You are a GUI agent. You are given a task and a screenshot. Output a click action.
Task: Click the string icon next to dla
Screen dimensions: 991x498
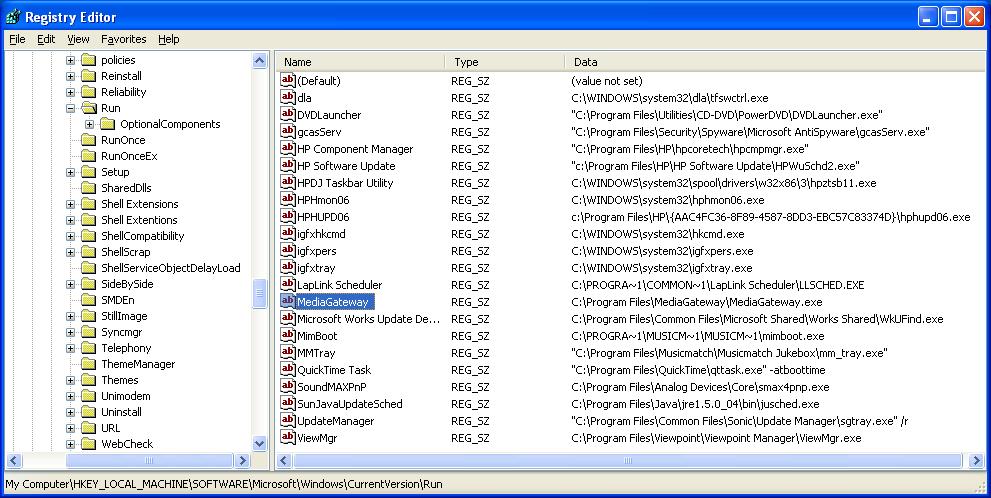[x=288, y=97]
